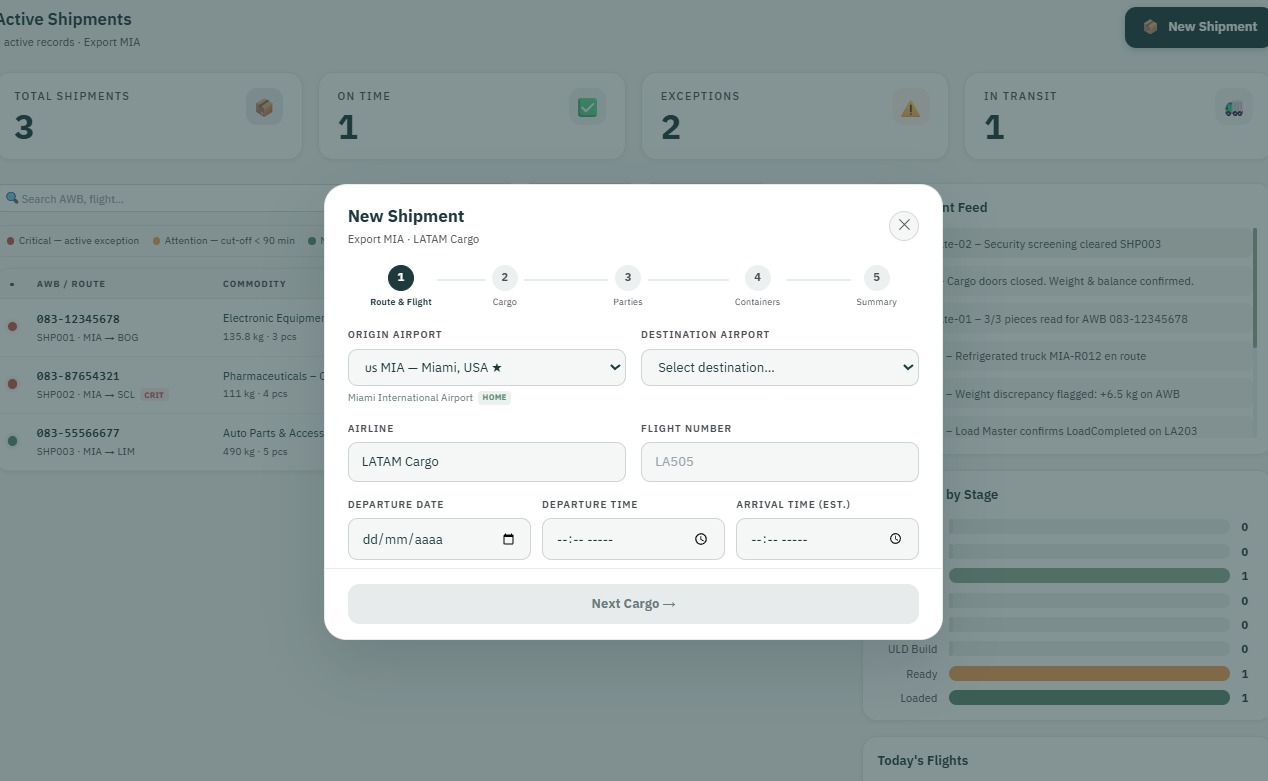Select step 4 Containers
Image resolution: width=1268 pixels, height=781 pixels.
coord(757,286)
